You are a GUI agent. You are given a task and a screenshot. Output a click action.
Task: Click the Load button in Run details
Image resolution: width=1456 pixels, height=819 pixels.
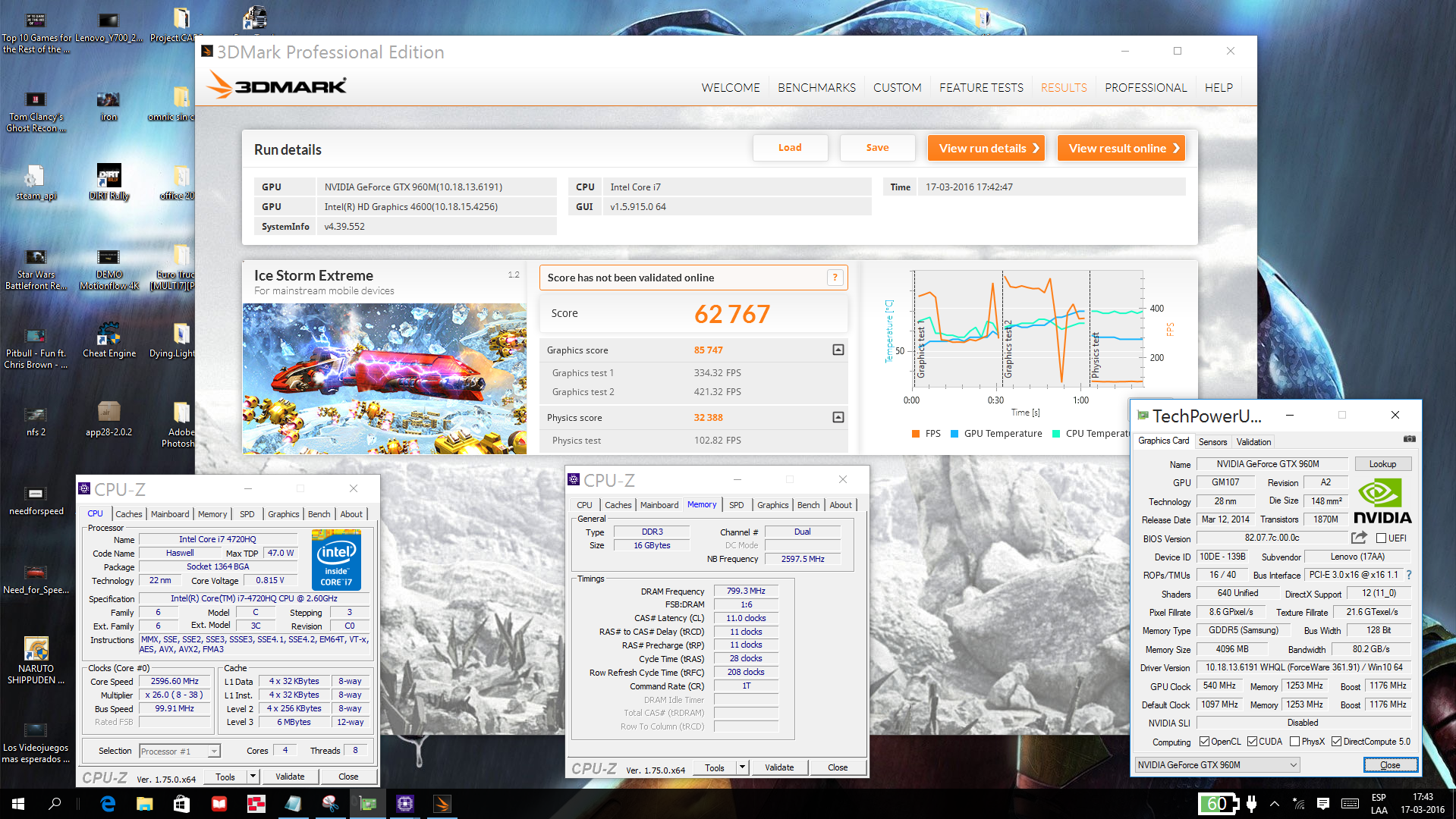pyautogui.click(x=790, y=148)
